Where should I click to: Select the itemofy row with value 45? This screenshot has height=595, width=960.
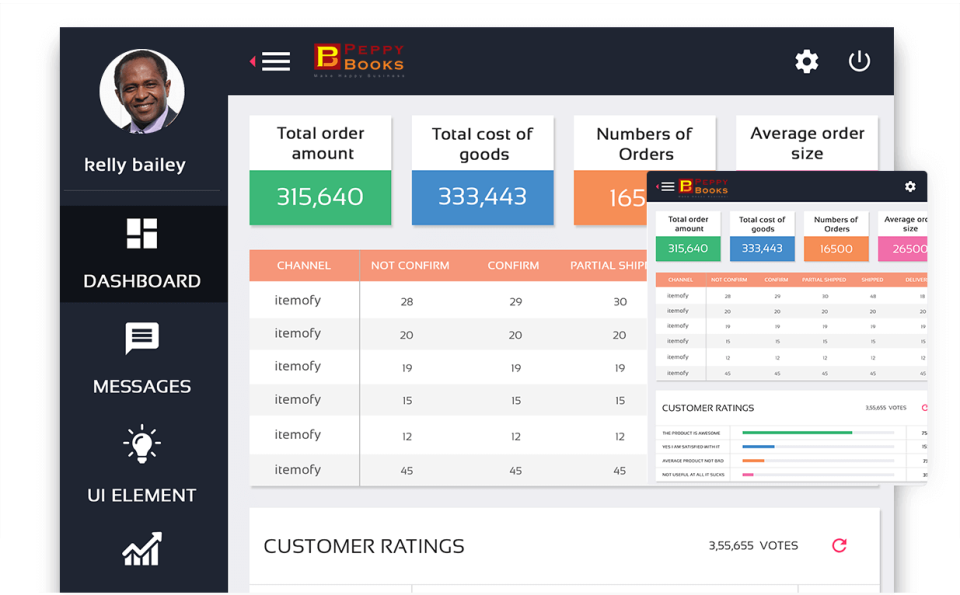click(x=448, y=470)
